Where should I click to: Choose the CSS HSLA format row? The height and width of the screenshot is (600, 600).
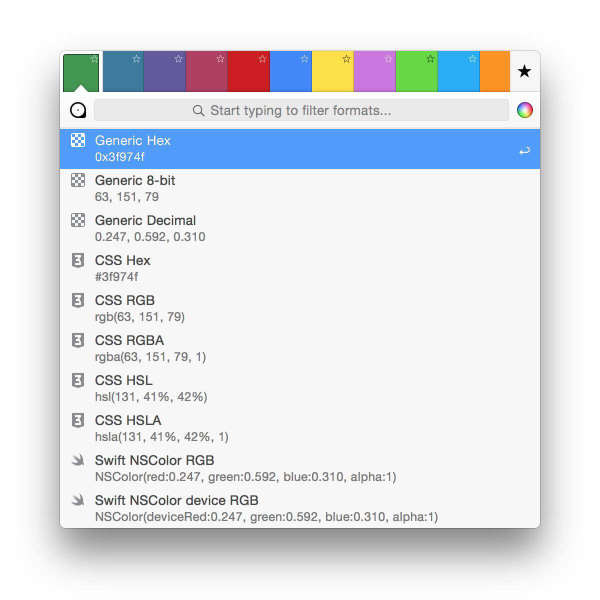coord(300,429)
